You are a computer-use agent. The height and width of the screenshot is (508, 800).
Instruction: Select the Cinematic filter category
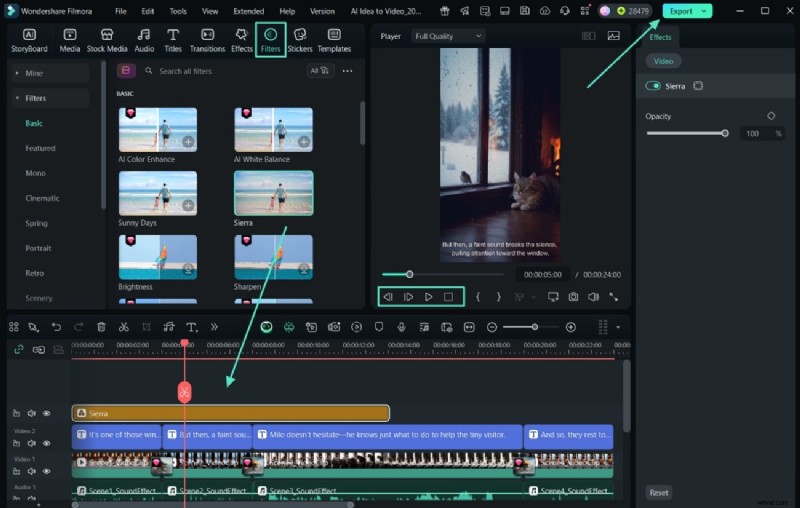[x=42, y=198]
